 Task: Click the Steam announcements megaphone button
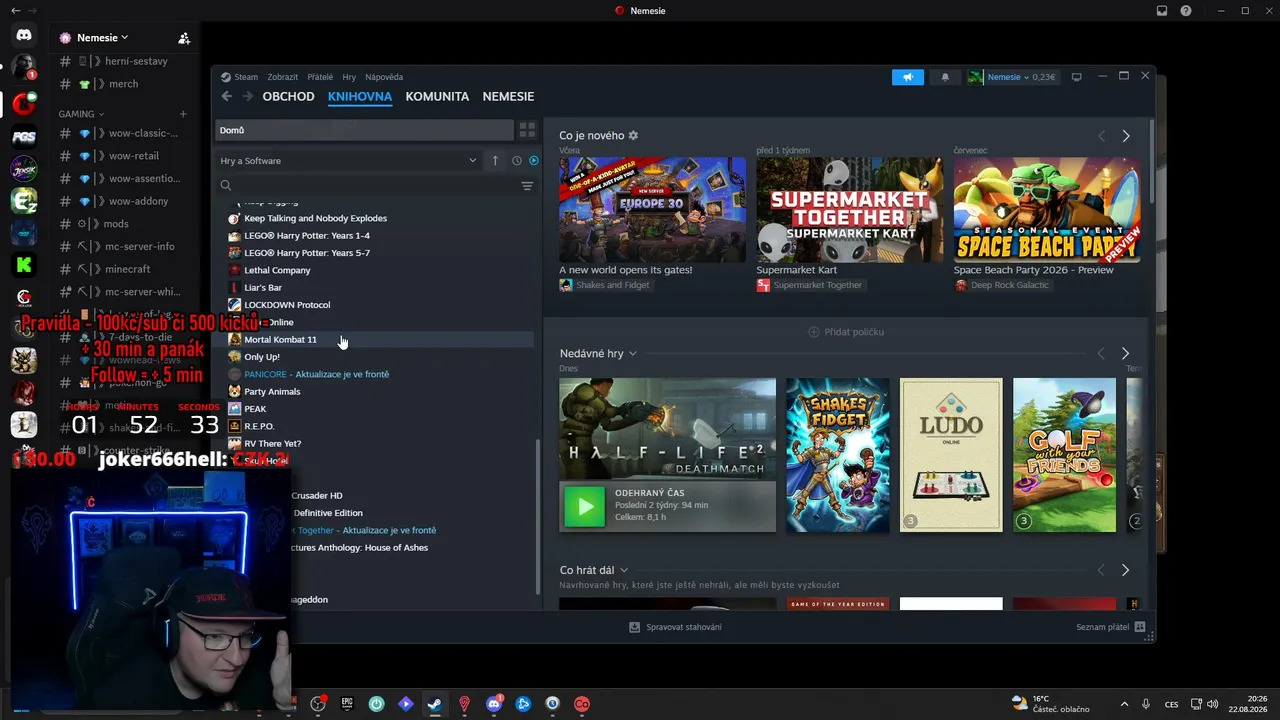[x=908, y=77]
